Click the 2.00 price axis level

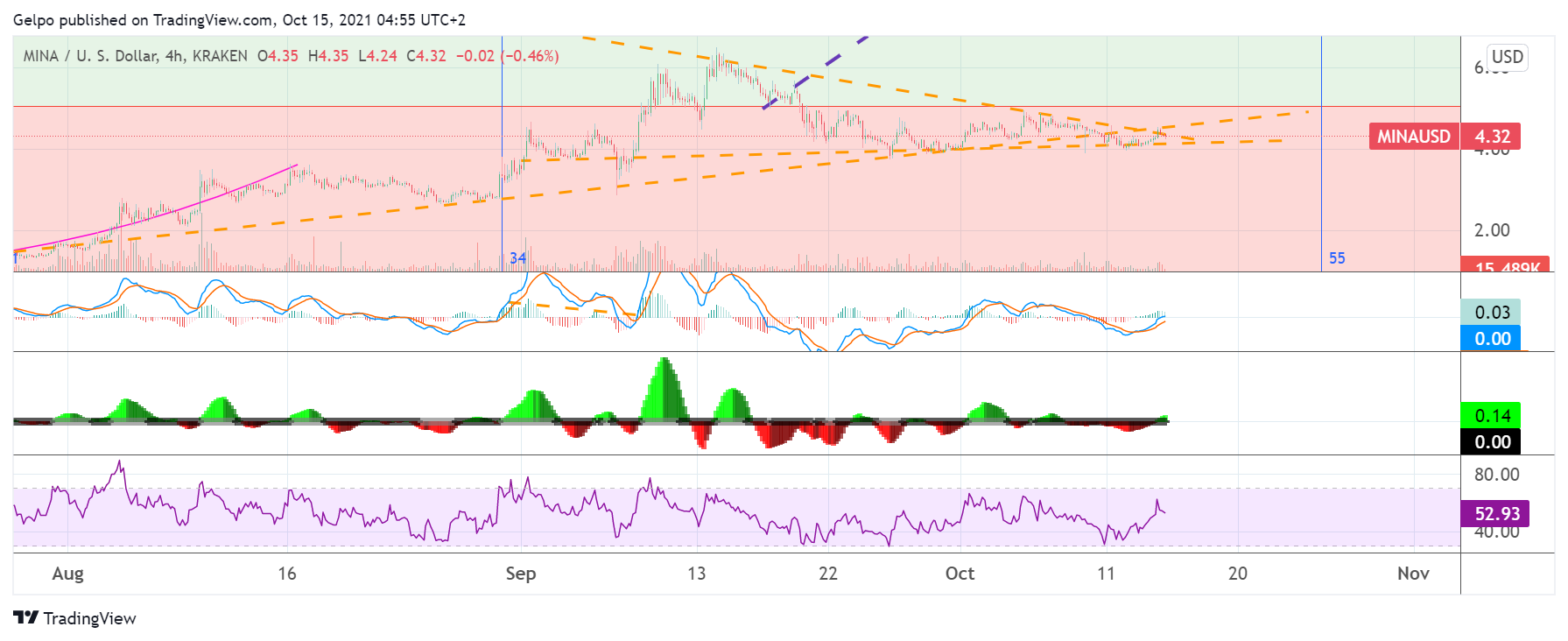[1492, 230]
